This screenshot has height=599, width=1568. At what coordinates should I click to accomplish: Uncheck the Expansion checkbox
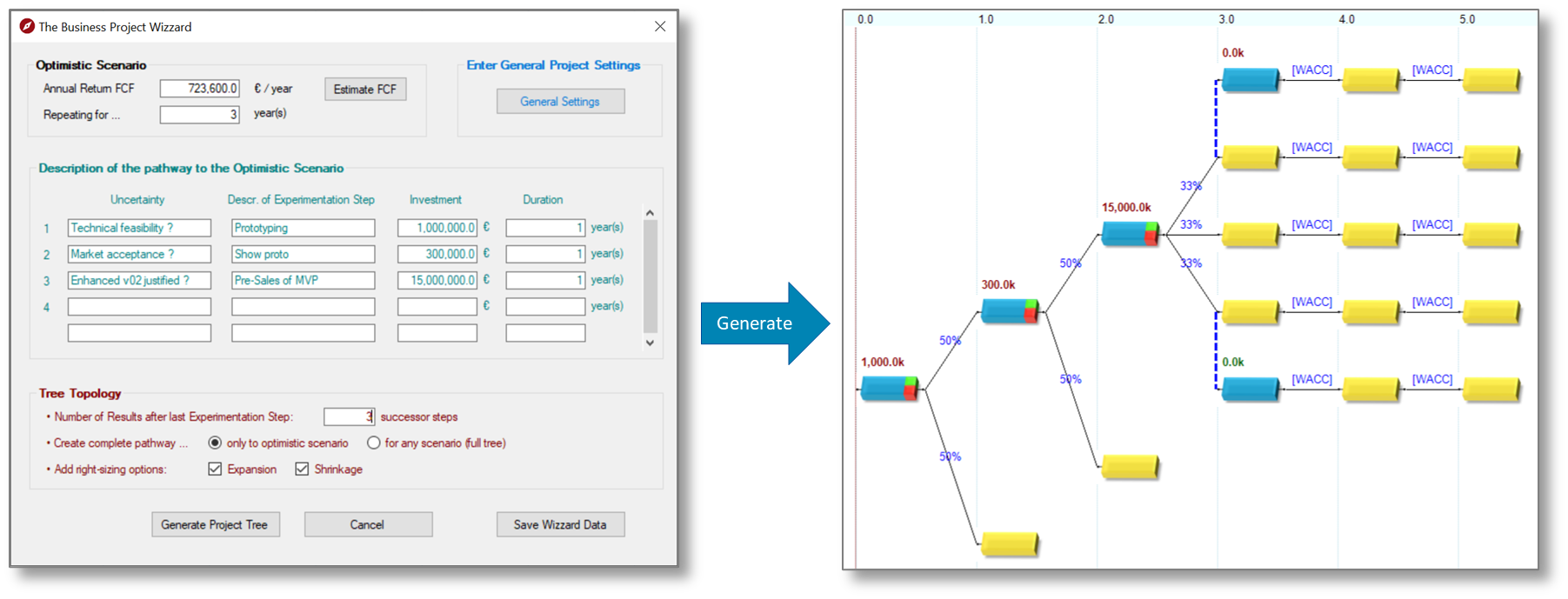pyautogui.click(x=215, y=469)
